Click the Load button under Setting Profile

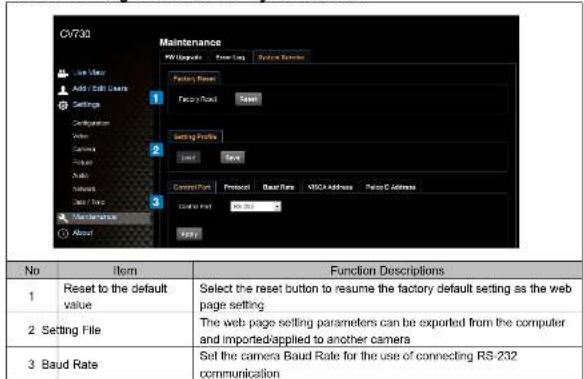pyautogui.click(x=188, y=157)
